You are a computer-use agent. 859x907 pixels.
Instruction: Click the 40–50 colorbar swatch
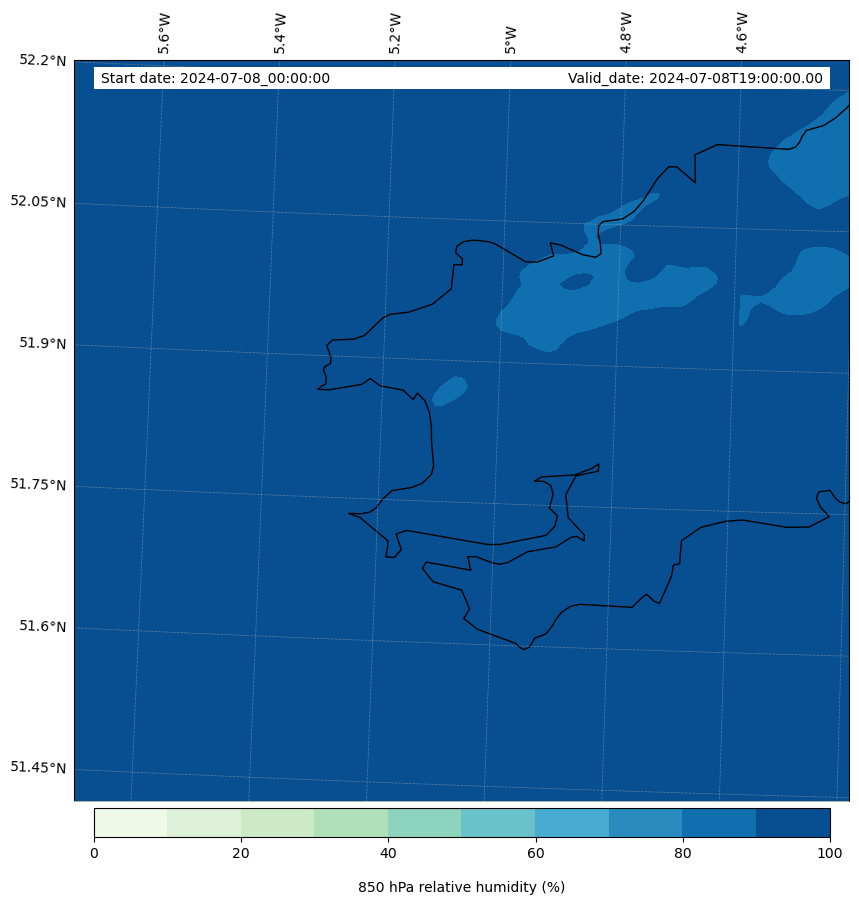425,823
